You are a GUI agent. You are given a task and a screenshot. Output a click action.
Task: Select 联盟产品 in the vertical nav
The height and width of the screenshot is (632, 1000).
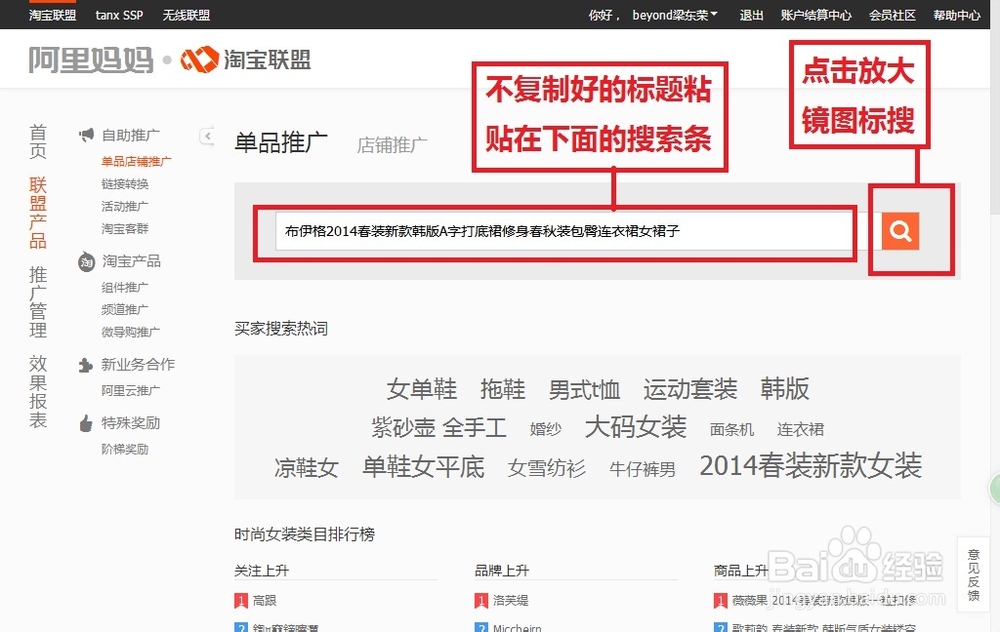click(x=38, y=212)
